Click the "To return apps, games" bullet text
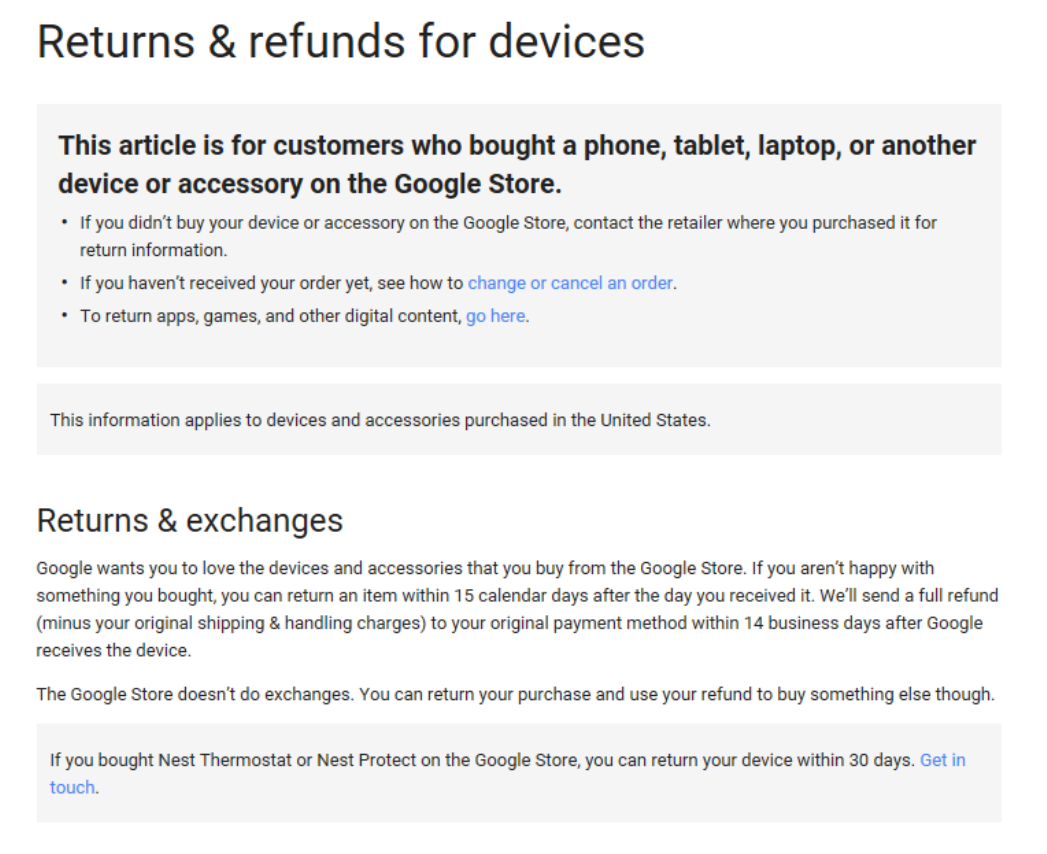1047x854 pixels. [x=304, y=316]
